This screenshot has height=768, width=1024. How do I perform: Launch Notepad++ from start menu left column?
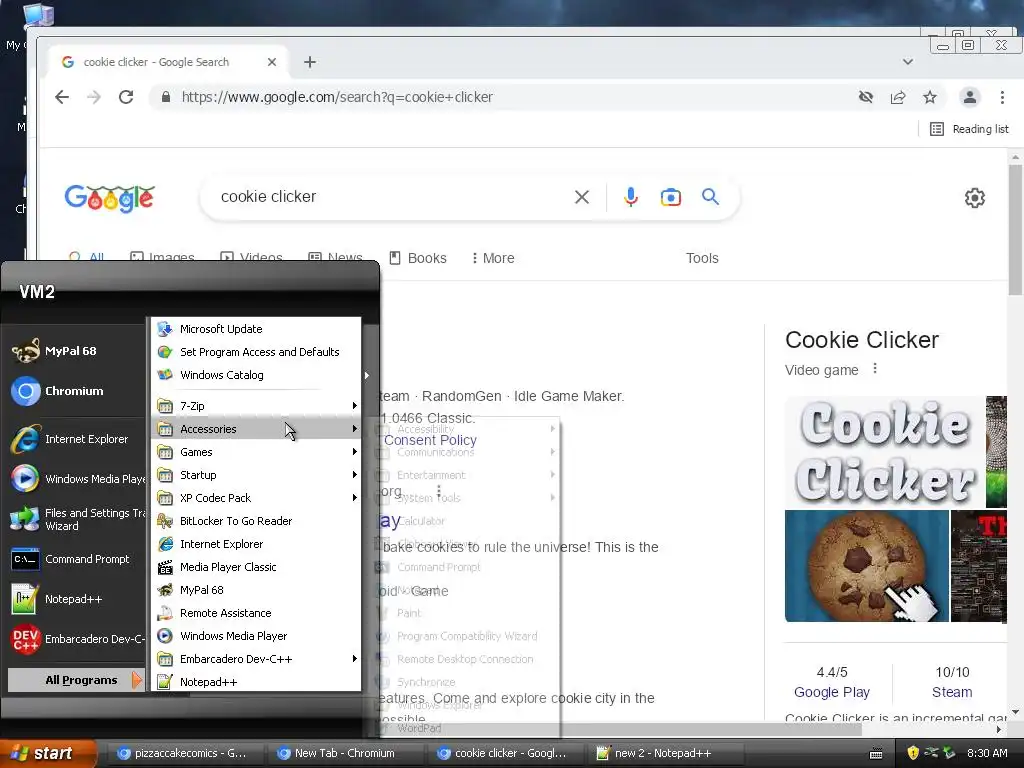(57, 599)
